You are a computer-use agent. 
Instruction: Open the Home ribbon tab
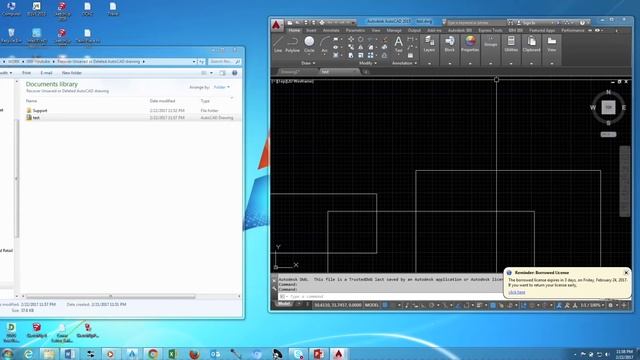pyautogui.click(x=294, y=30)
